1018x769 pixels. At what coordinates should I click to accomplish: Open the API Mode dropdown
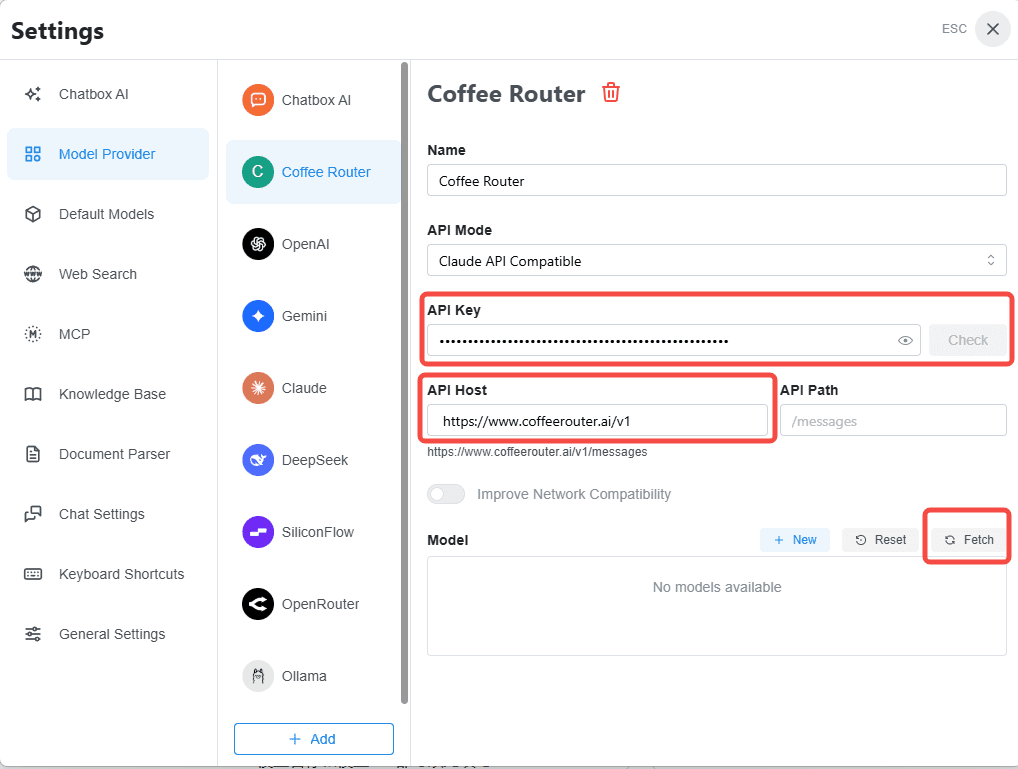[x=717, y=260]
